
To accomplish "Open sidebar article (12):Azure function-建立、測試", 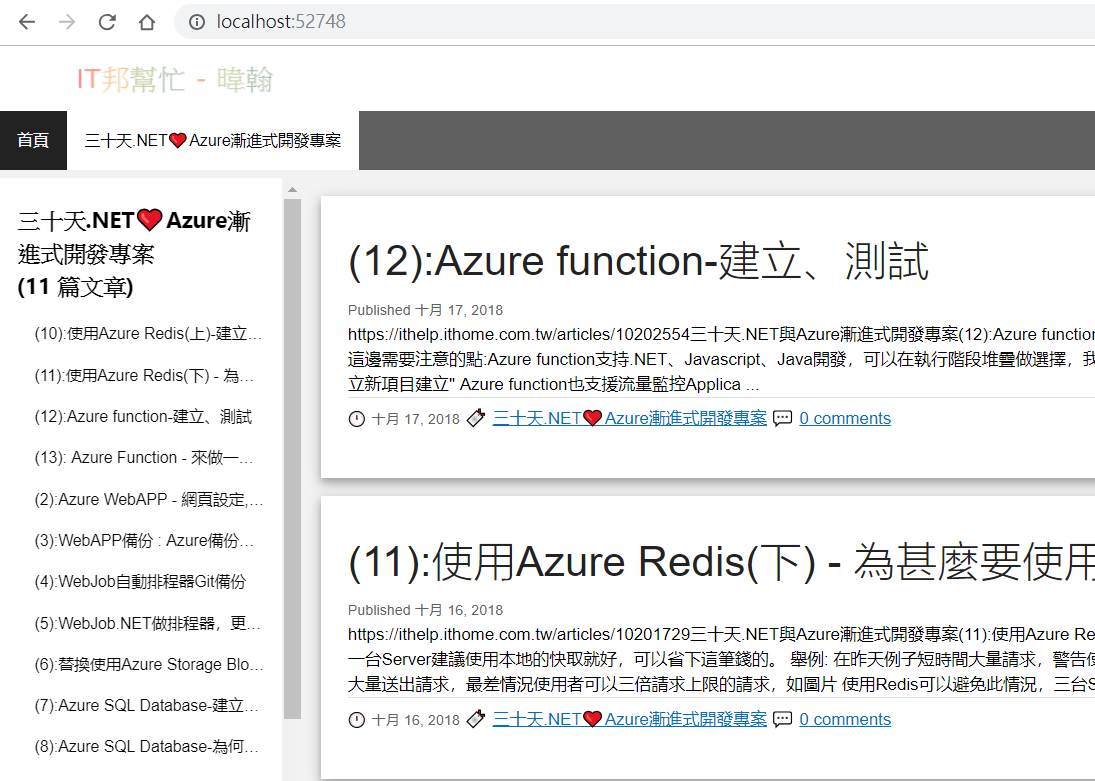I will pos(143,417).
